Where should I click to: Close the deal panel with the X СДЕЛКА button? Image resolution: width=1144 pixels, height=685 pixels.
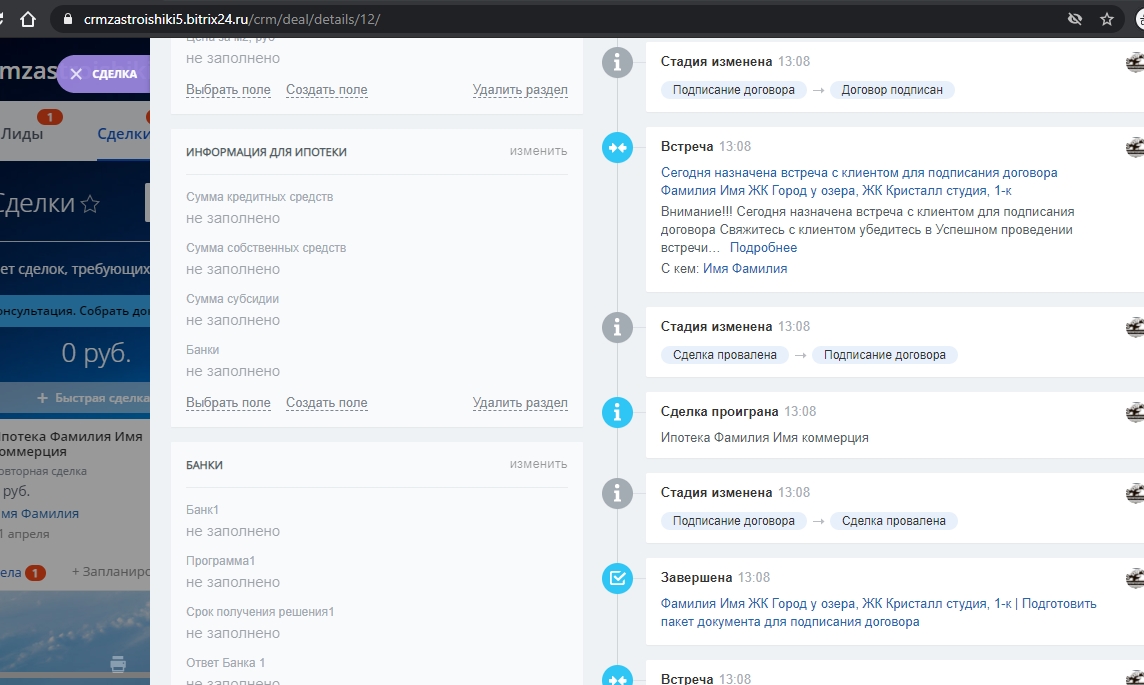(103, 74)
